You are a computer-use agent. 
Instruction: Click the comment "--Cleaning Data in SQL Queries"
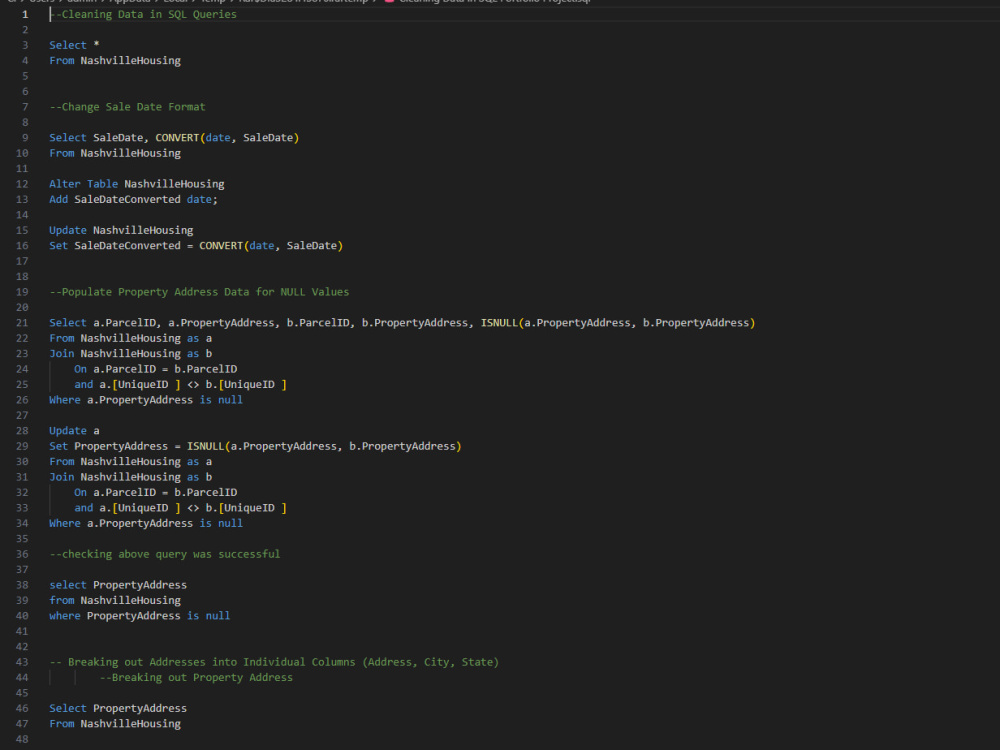coord(143,14)
